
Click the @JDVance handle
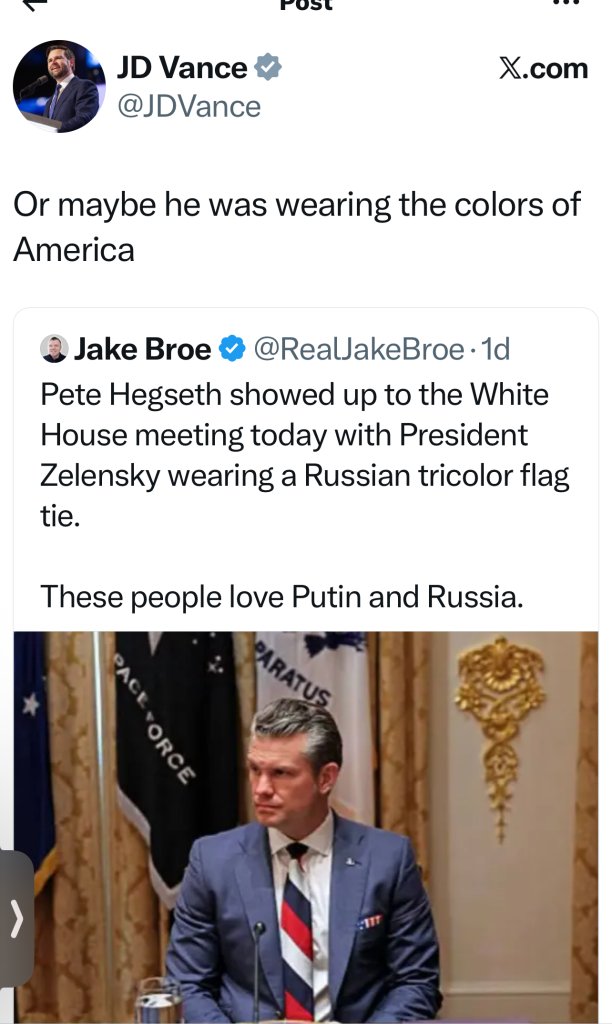pyautogui.click(x=188, y=105)
